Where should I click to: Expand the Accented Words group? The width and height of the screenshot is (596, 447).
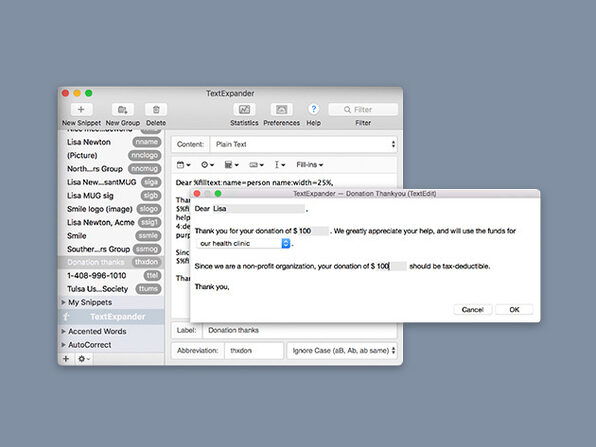[x=63, y=331]
